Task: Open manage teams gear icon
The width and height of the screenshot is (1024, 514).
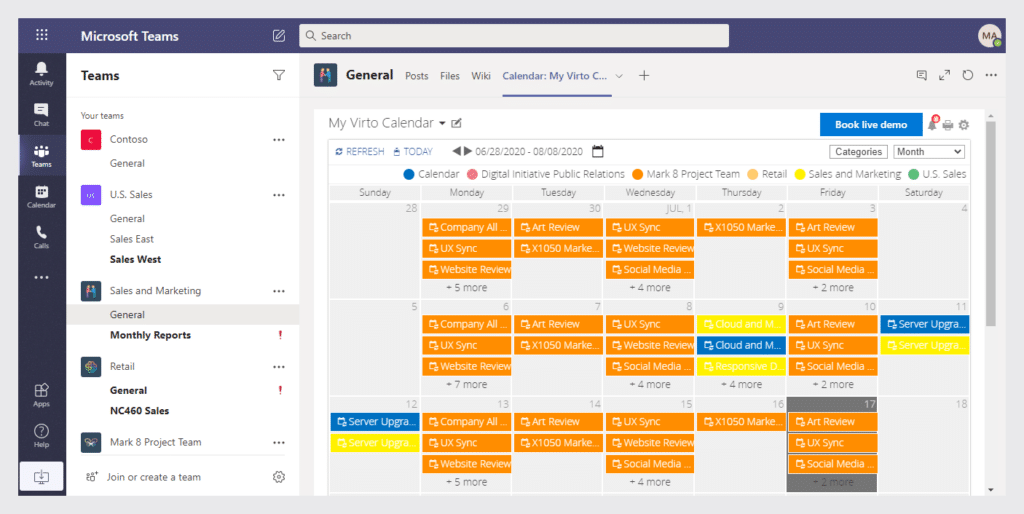Action: [x=279, y=477]
